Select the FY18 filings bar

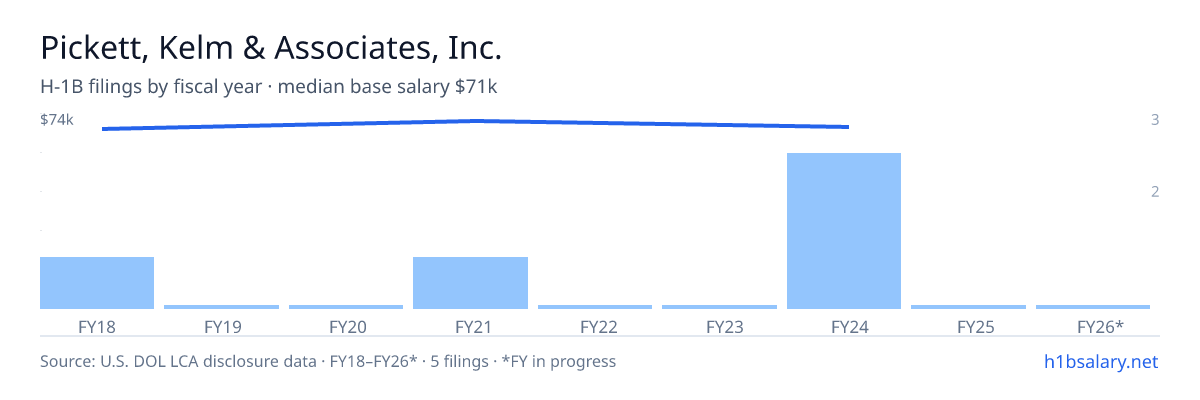pos(97,283)
